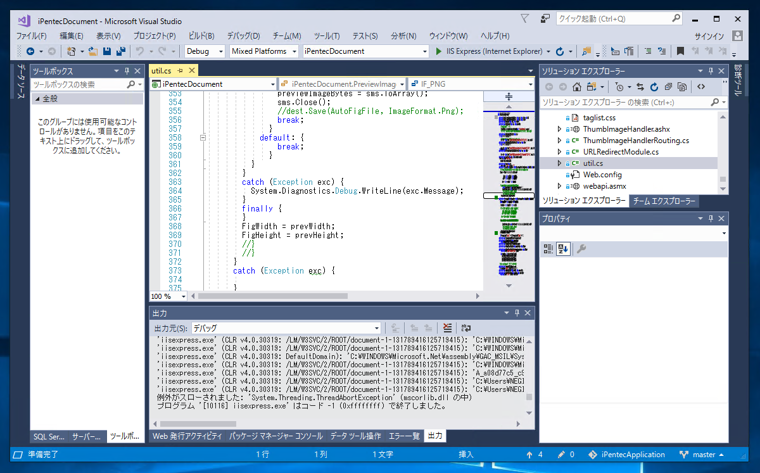760x473 pixels.
Task: Click the Undo arrow icon
Action: click(x=140, y=51)
